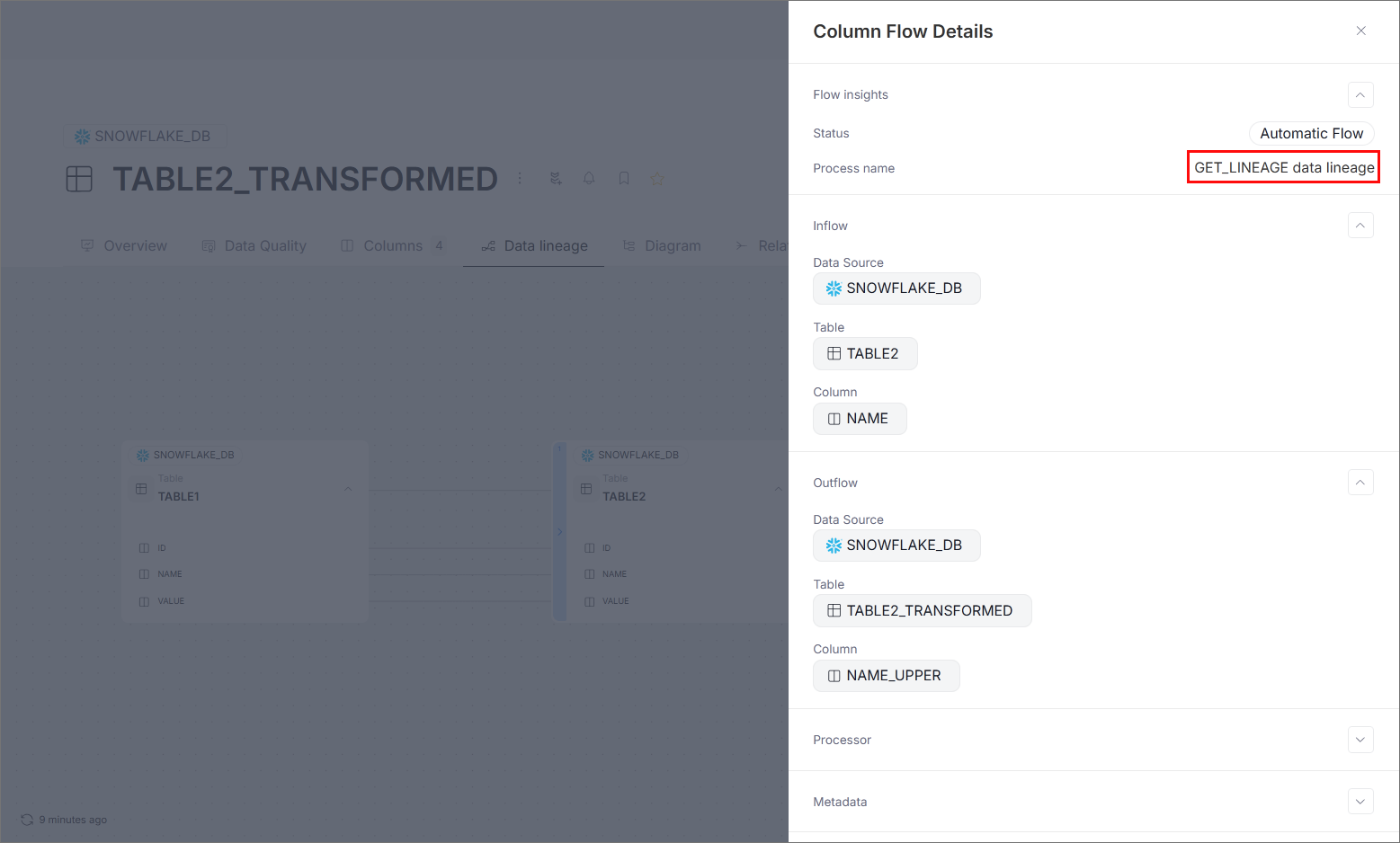Click the column icon inside the NAME chip
This screenshot has height=843, width=1400.
[834, 419]
